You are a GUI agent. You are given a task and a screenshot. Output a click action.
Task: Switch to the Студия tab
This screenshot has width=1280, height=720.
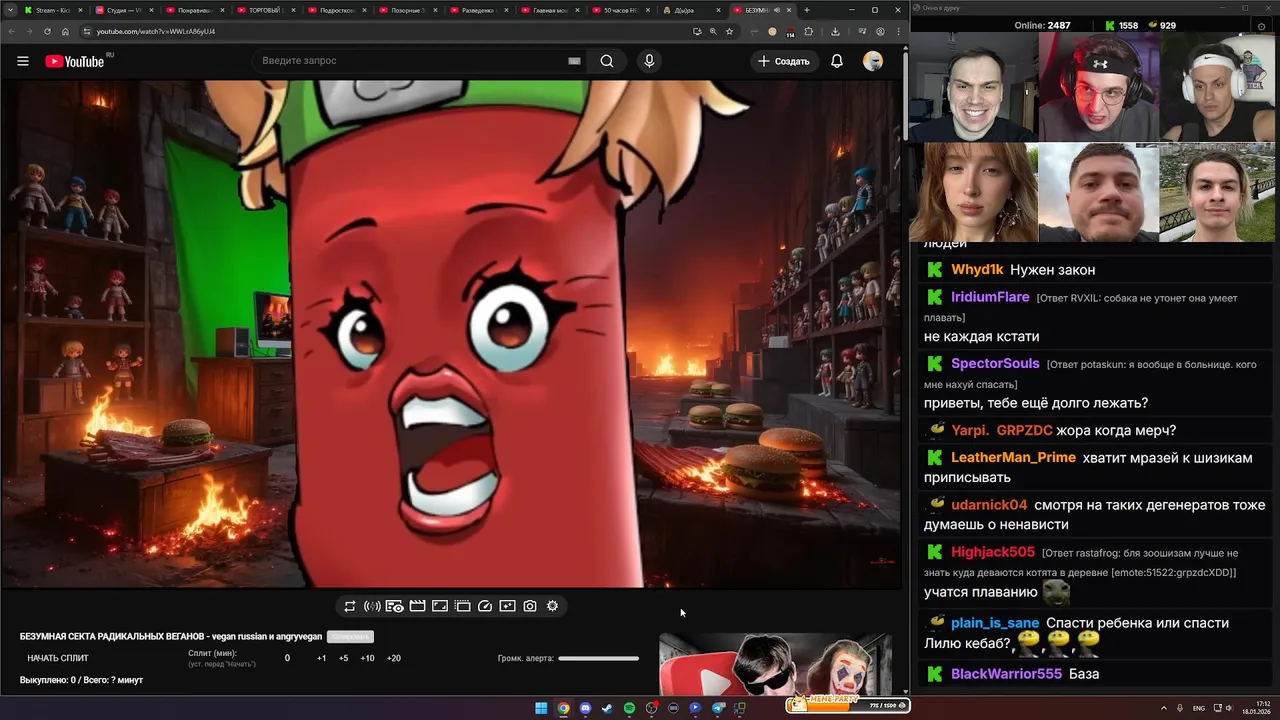[124, 10]
